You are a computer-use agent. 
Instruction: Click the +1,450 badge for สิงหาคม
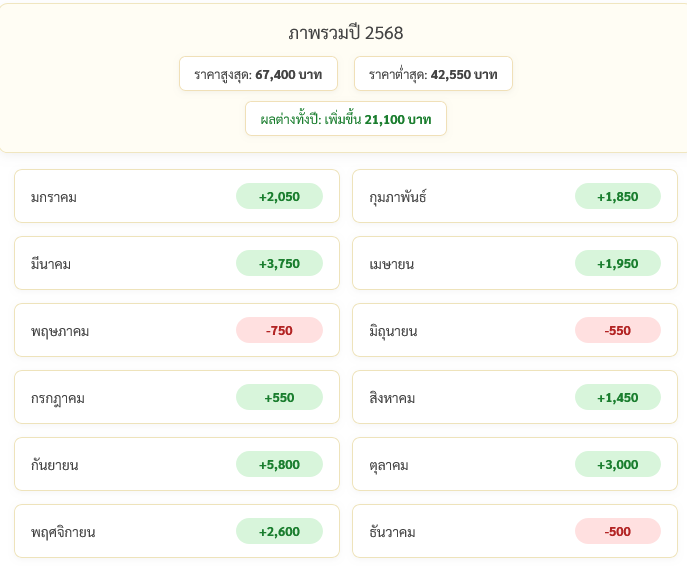click(617, 398)
